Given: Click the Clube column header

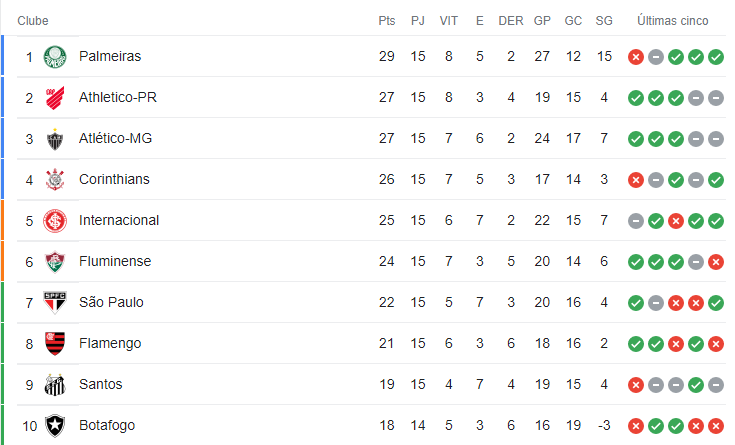Looking at the screenshot, I should click(x=33, y=21).
